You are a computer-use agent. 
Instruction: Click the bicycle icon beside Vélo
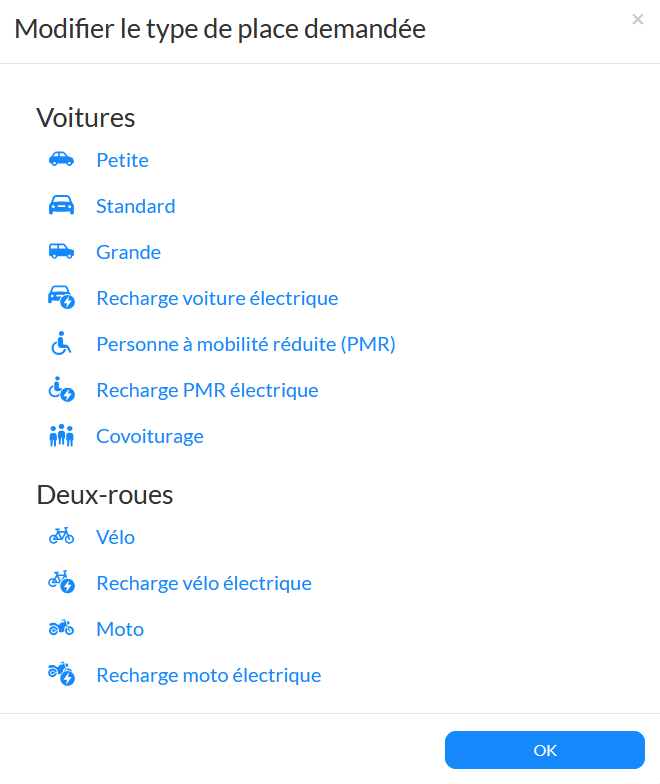[61, 536]
